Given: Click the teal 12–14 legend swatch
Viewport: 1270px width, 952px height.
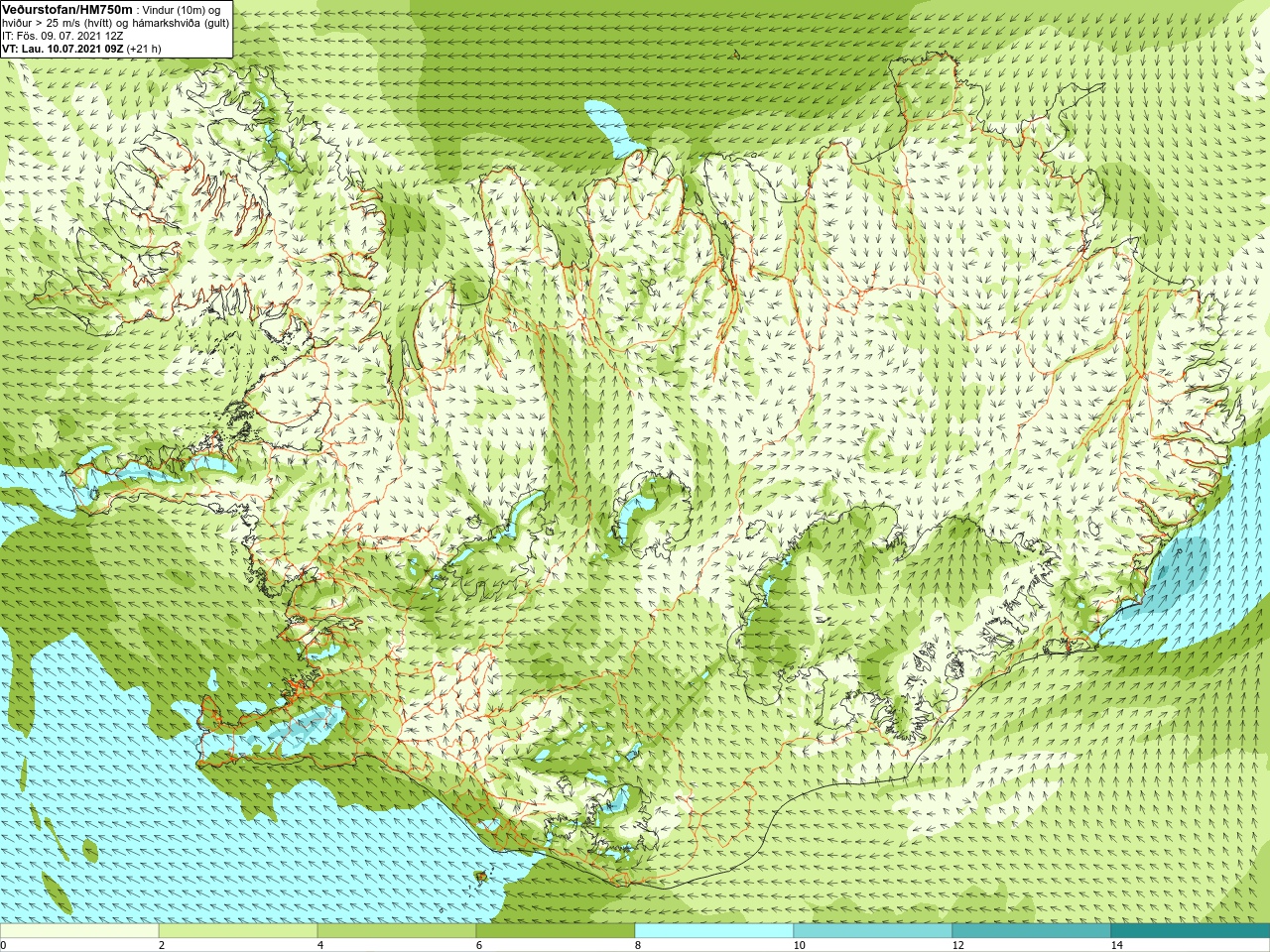Looking at the screenshot, I should coord(1032,931).
